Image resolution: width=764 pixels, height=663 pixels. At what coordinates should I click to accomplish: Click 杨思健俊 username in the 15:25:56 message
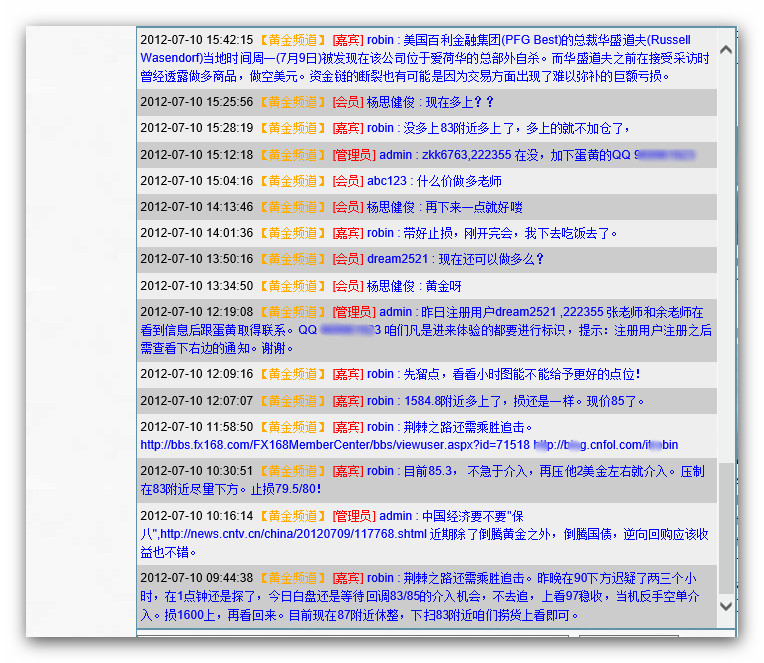tap(390, 102)
